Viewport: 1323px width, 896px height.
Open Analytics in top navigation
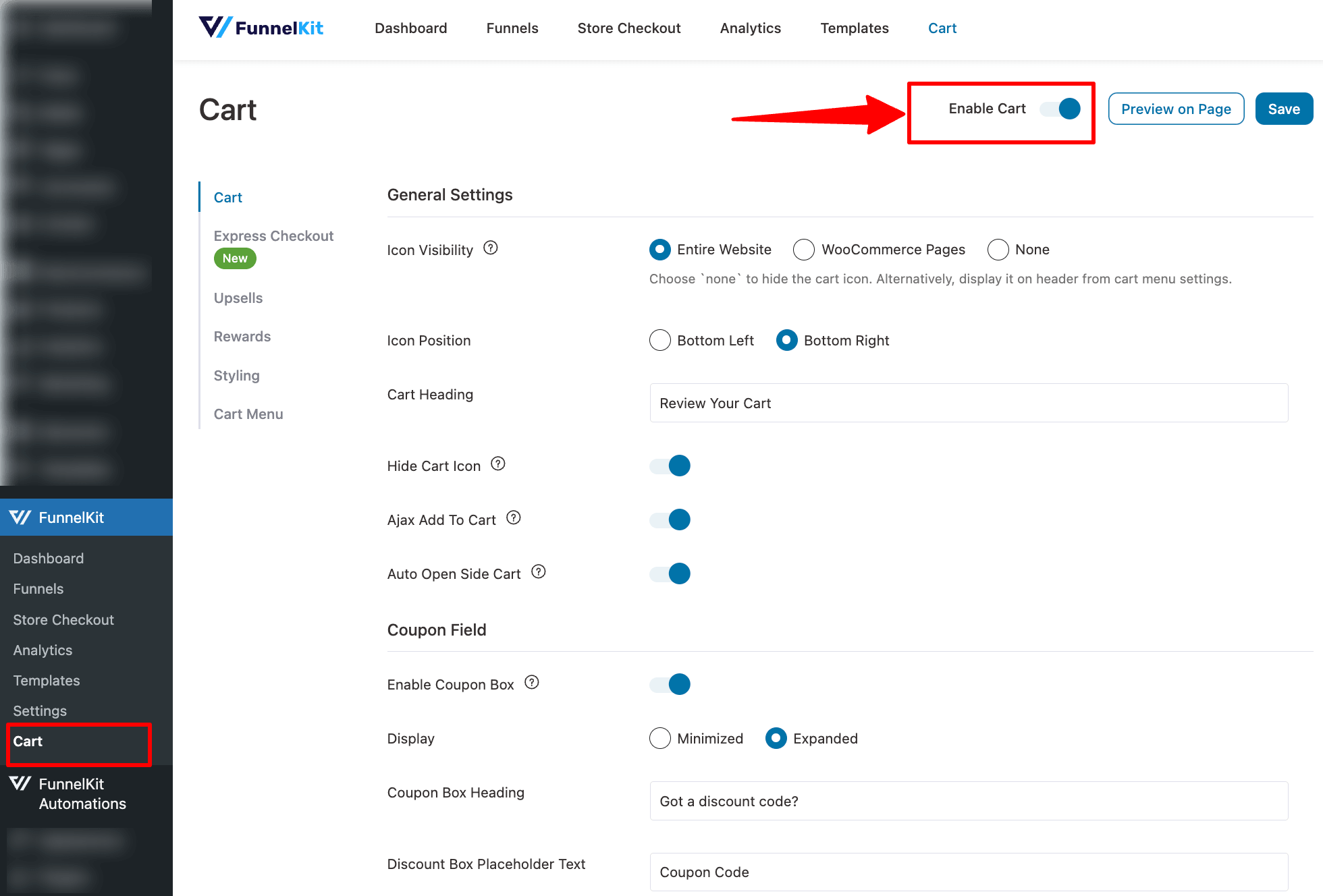click(751, 28)
